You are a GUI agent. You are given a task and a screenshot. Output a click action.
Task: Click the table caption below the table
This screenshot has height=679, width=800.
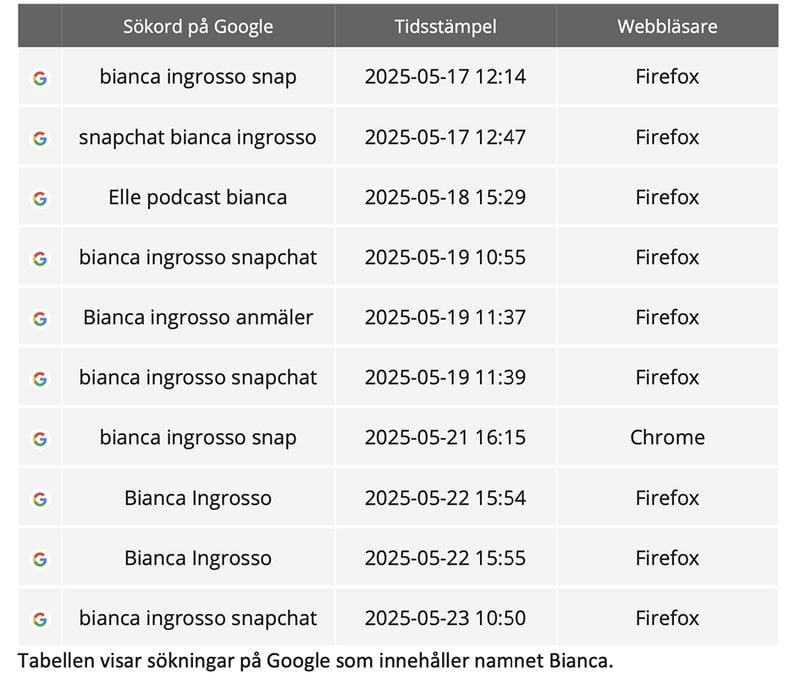click(315, 661)
